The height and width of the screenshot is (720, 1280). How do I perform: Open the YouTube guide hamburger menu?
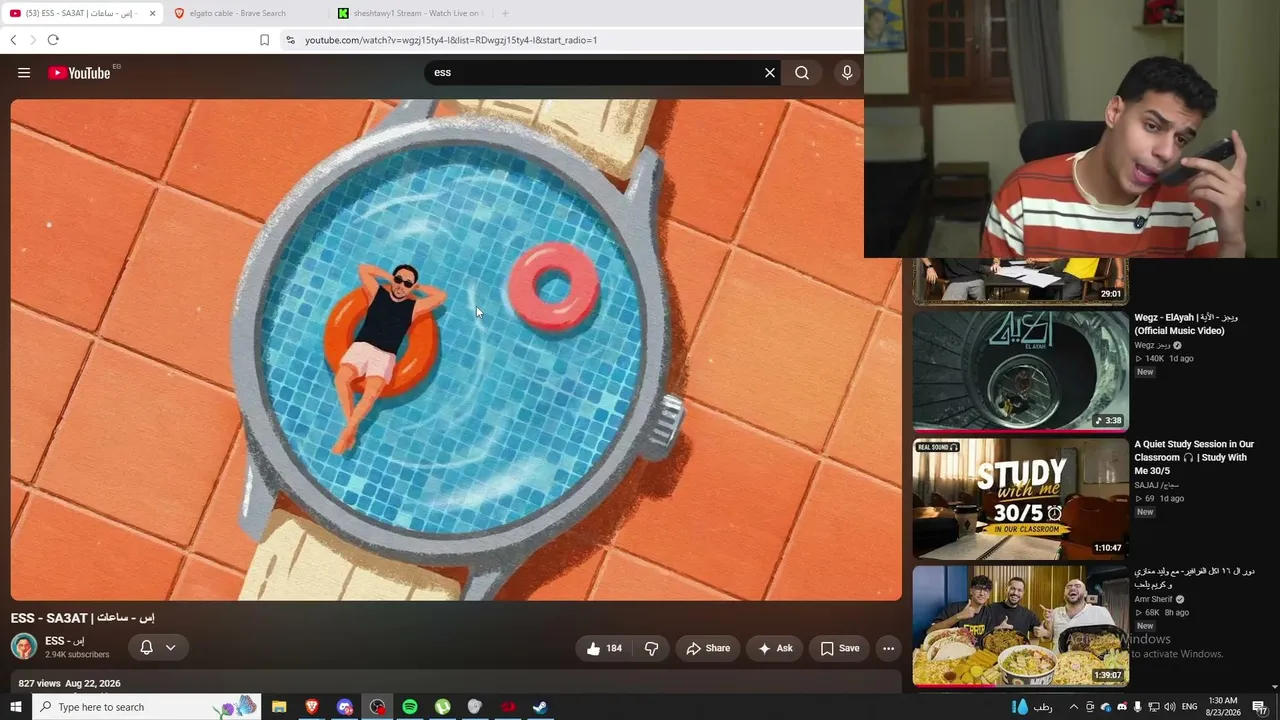24,73
